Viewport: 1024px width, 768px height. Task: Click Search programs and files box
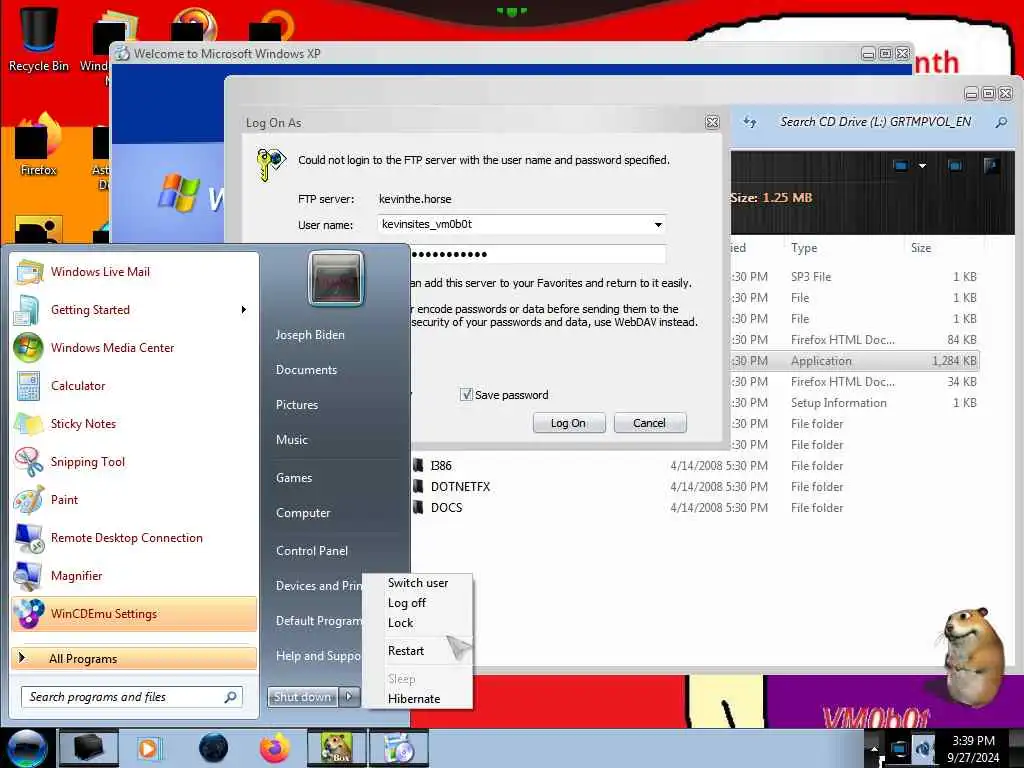pos(131,697)
